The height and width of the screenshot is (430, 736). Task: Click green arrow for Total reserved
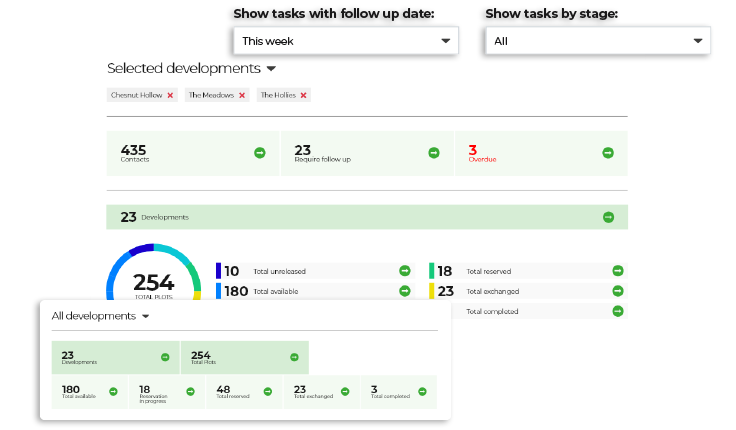click(618, 271)
